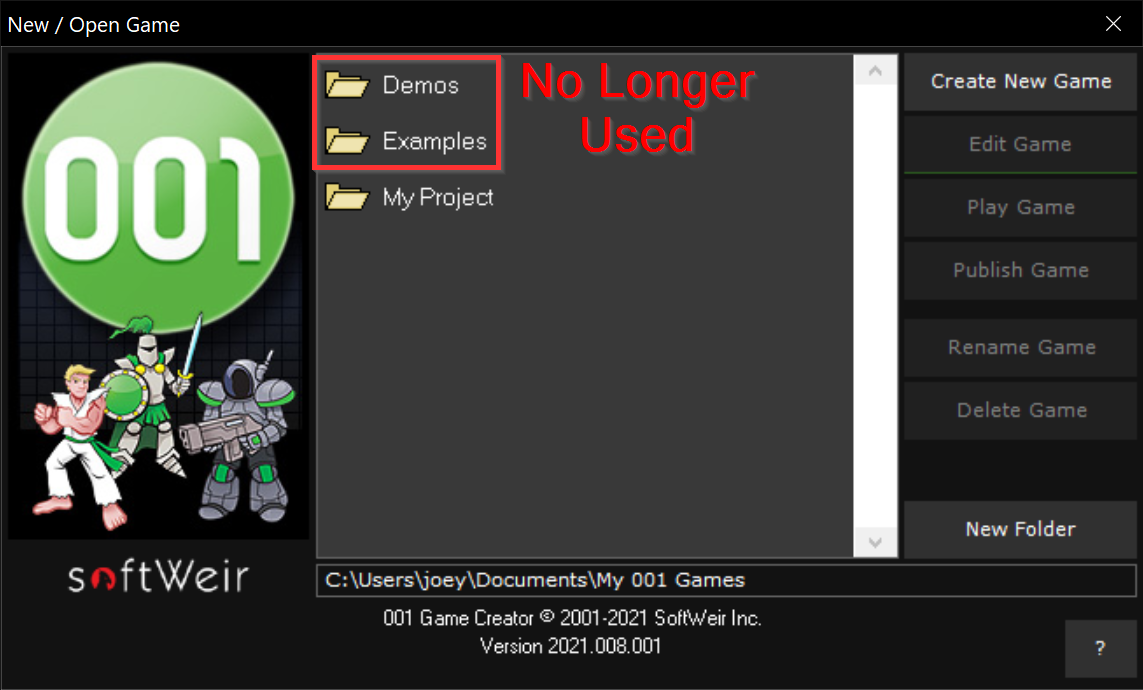Click the 001 green circle logo
Screen dimensions: 1143x690
click(158, 195)
